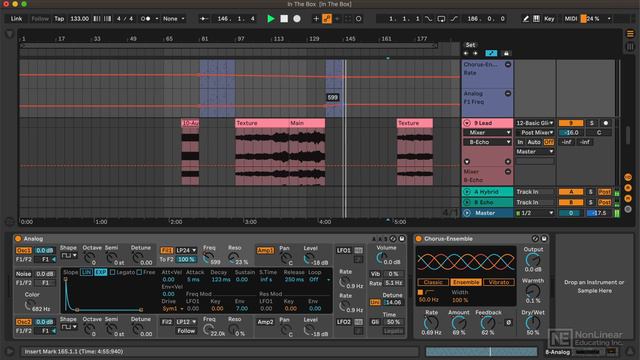Remove the Chorus-En automation lane minus icon
This screenshot has width=640, height=360.
click(508, 64)
